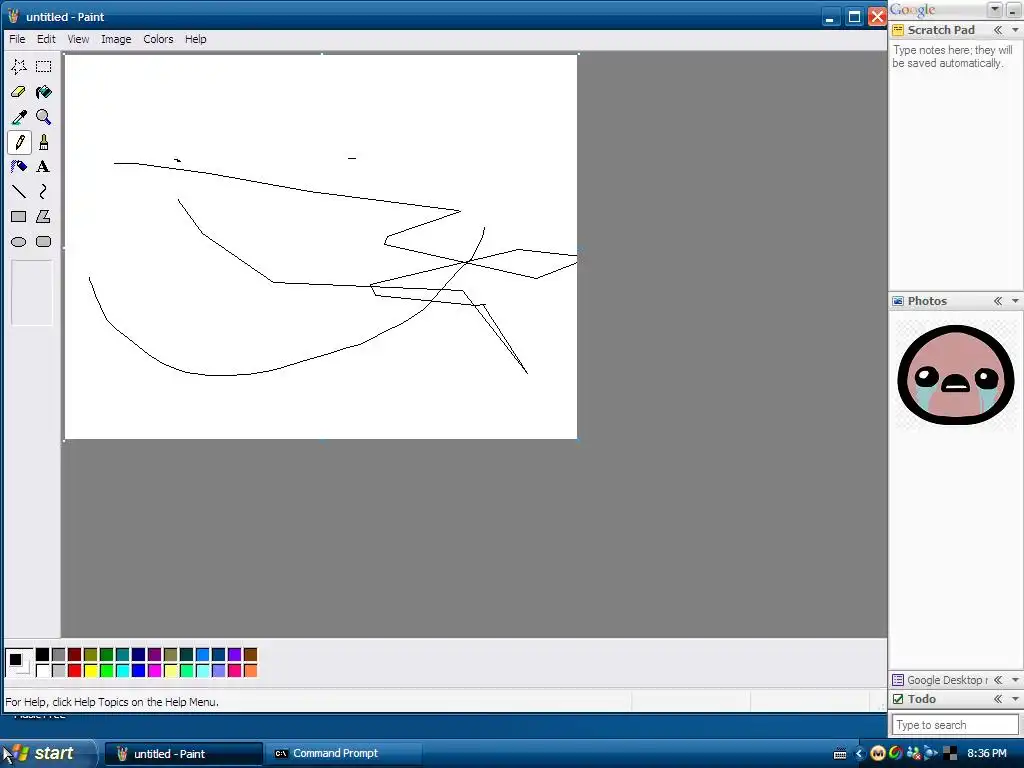Expand hidden system tray icons arrow
The image size is (1024, 768).
tap(859, 754)
